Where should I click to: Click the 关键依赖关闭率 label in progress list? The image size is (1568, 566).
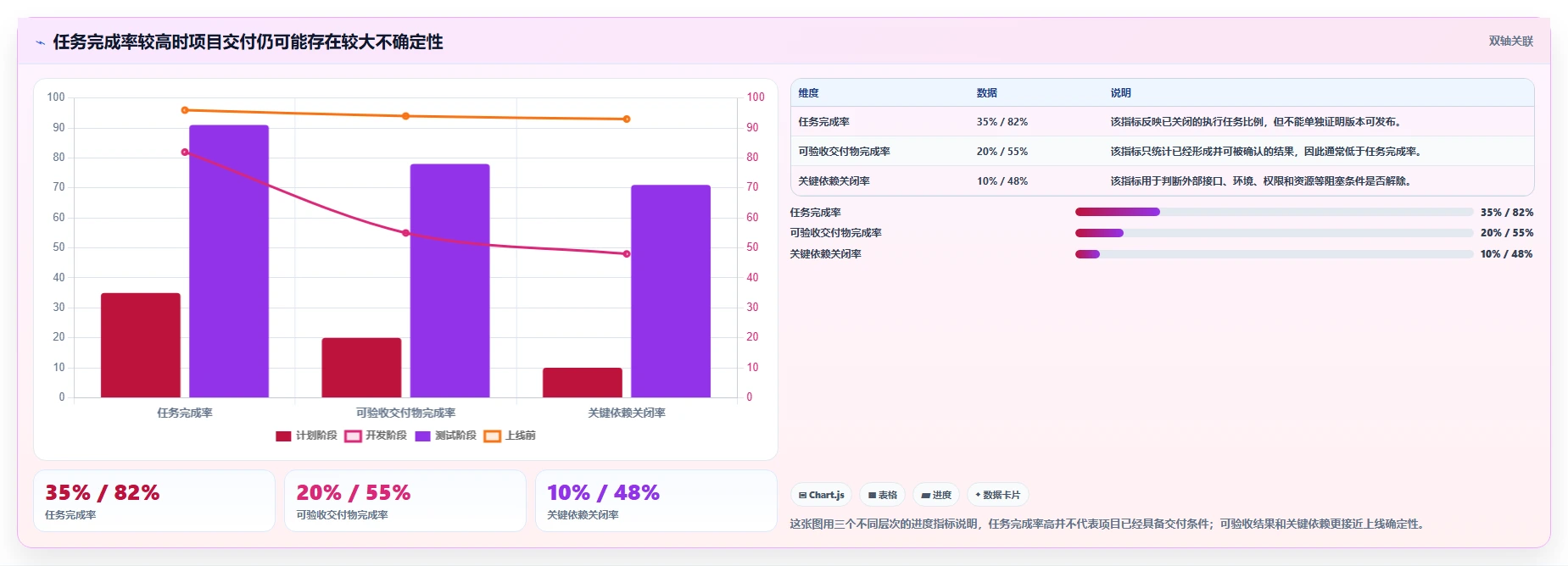click(826, 254)
